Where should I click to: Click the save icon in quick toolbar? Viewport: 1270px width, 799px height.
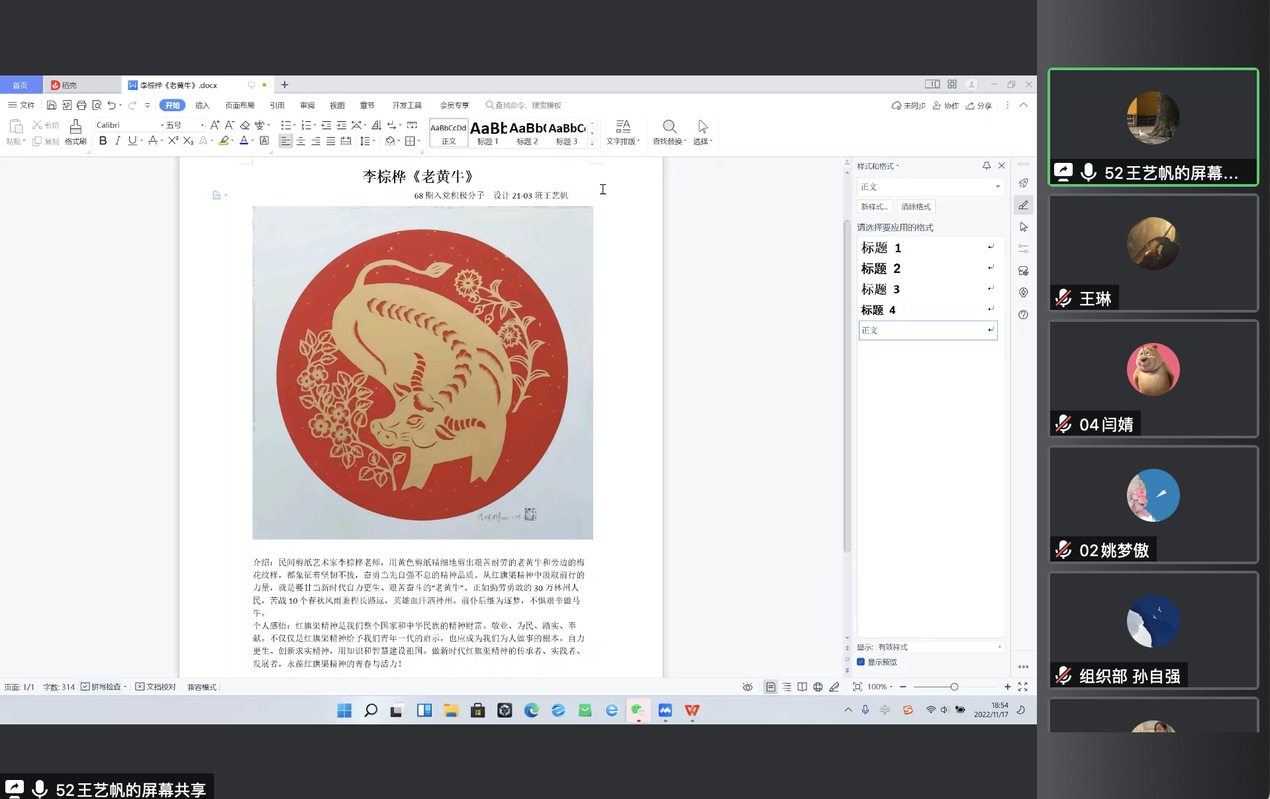(x=51, y=105)
